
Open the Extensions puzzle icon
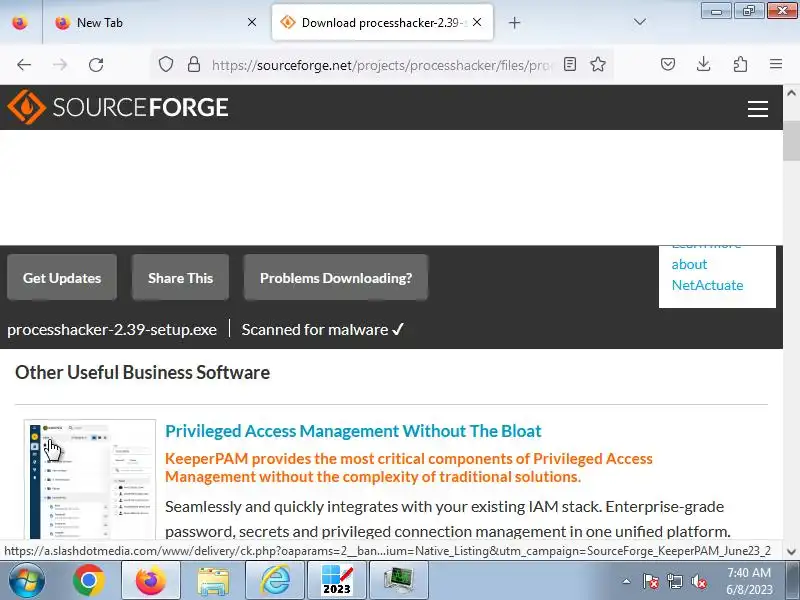pos(740,64)
